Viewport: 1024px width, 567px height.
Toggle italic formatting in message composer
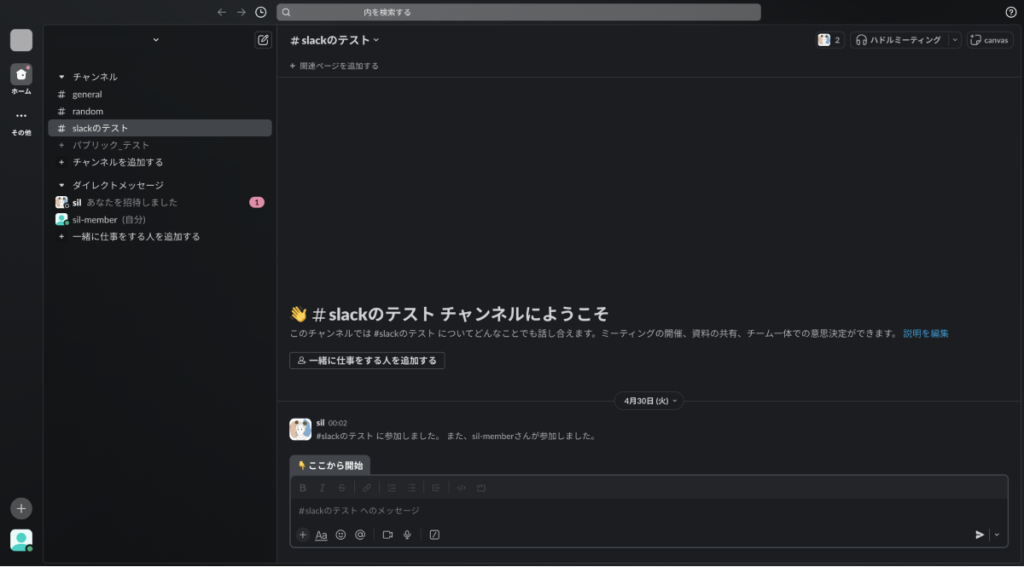coord(322,488)
